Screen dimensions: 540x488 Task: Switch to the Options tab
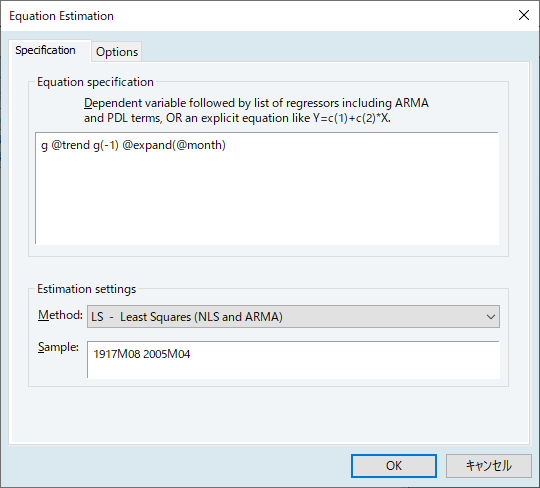tap(117, 52)
